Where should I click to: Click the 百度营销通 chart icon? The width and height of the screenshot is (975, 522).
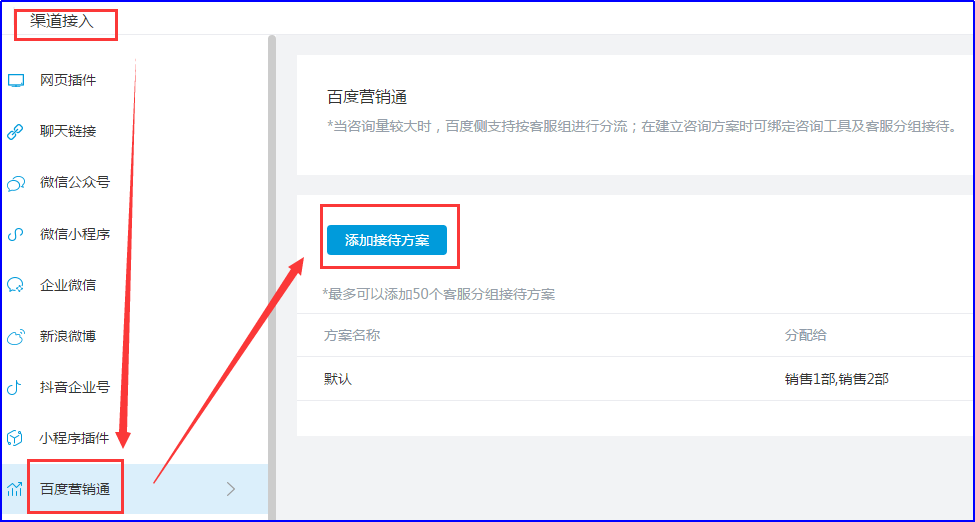coord(16,489)
